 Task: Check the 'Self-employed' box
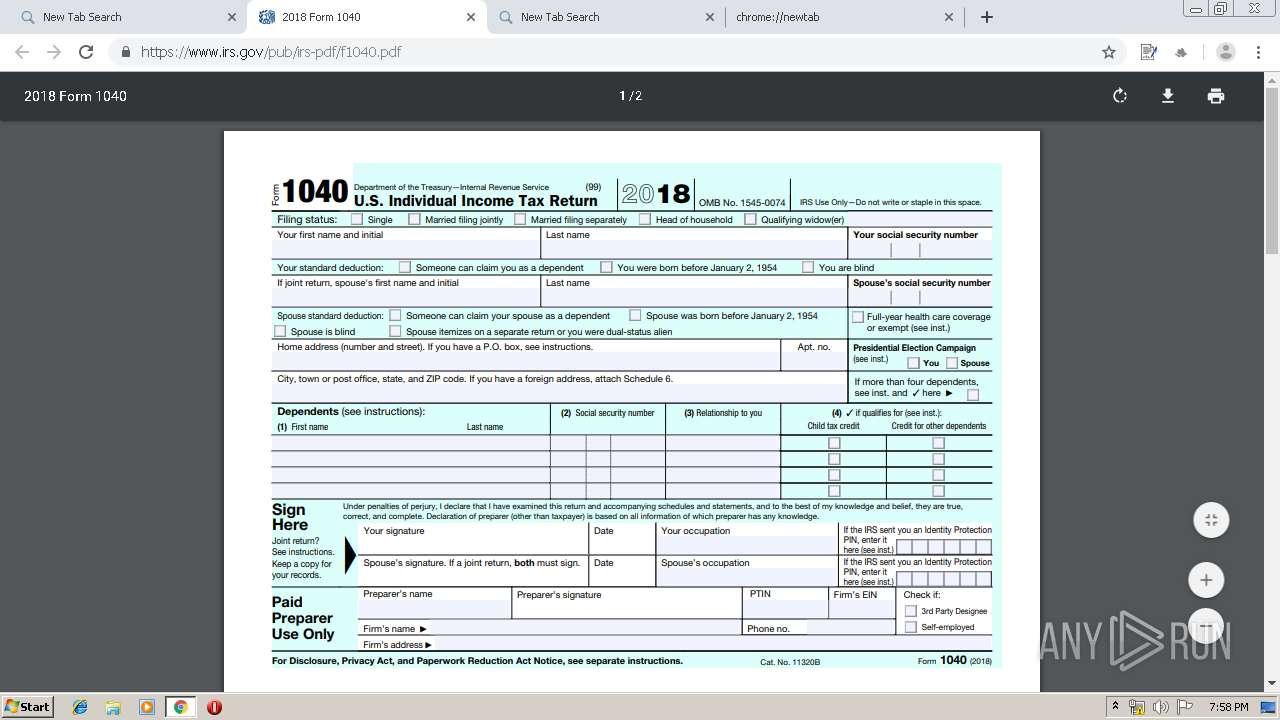click(910, 627)
